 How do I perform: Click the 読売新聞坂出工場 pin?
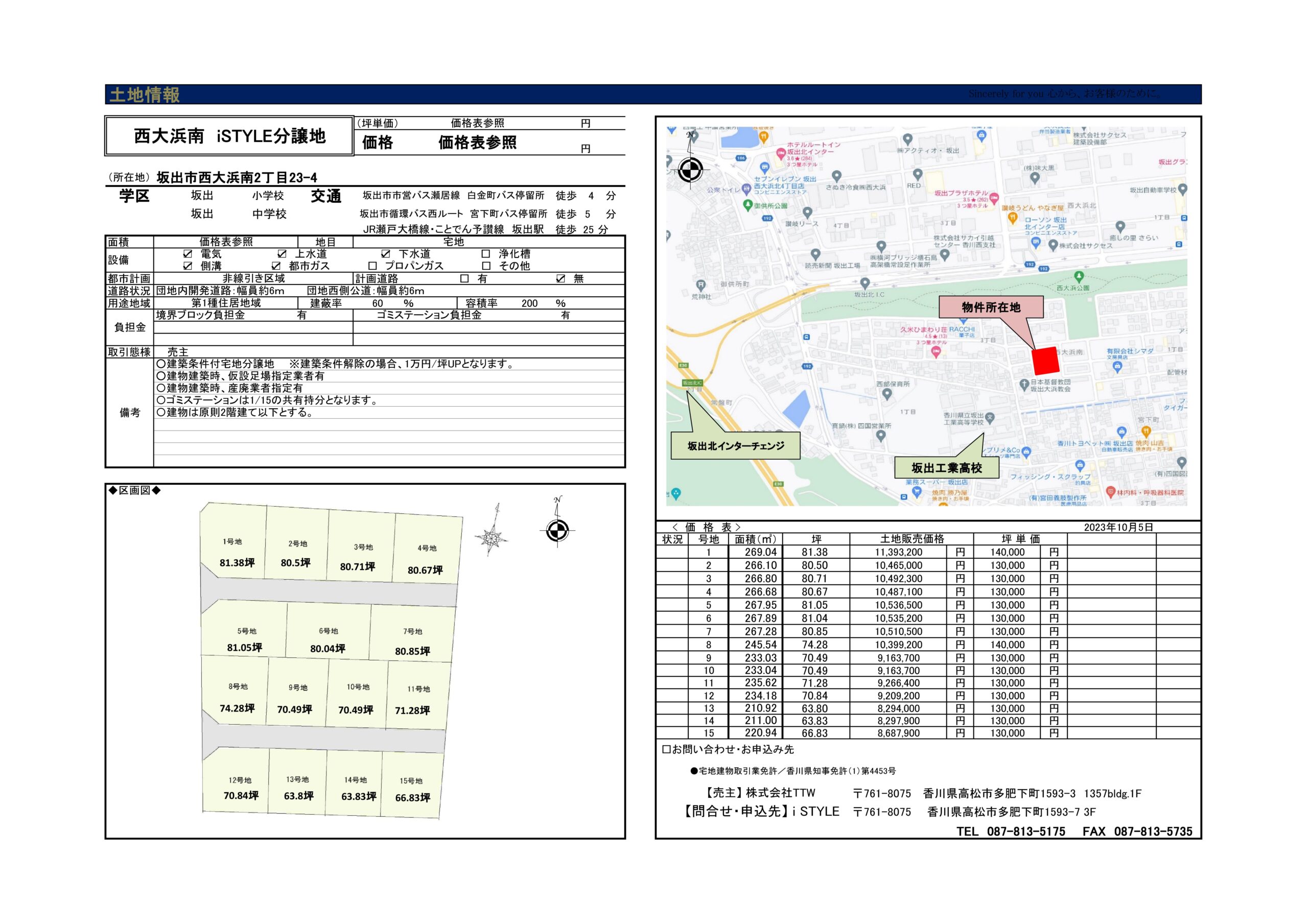click(815, 255)
